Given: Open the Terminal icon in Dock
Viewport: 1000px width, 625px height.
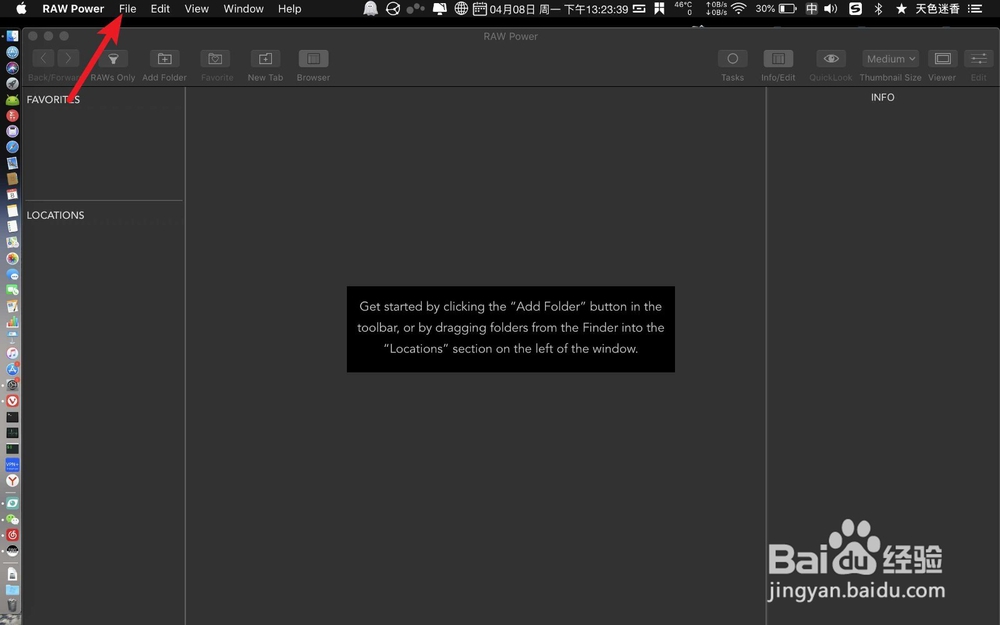Looking at the screenshot, I should [12, 416].
